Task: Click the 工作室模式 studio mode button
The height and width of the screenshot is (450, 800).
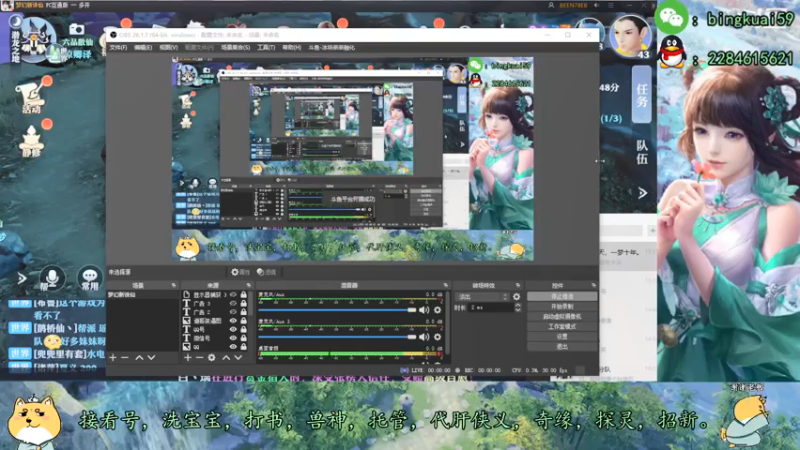Action: point(562,327)
